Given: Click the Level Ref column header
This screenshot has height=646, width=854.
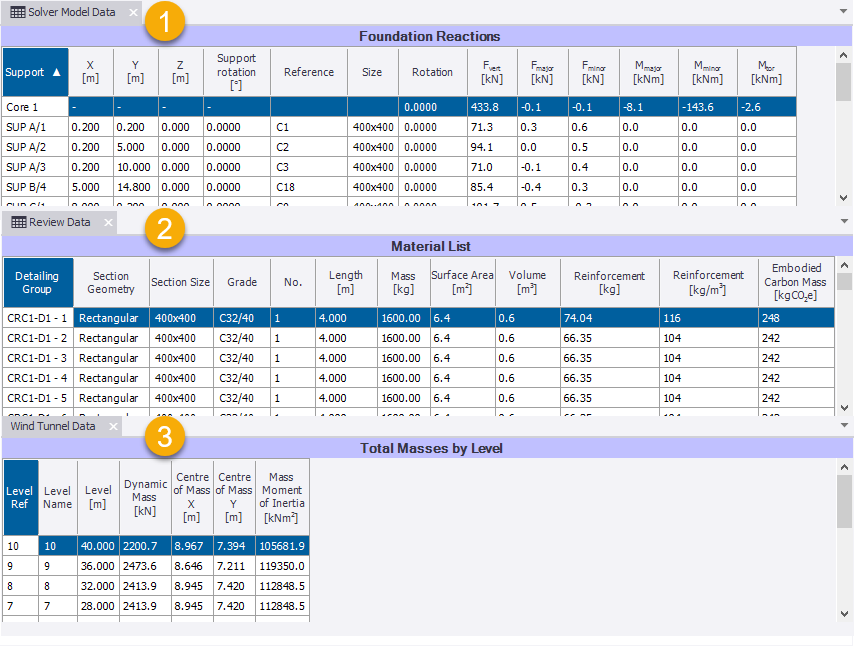Looking at the screenshot, I should click(20, 497).
